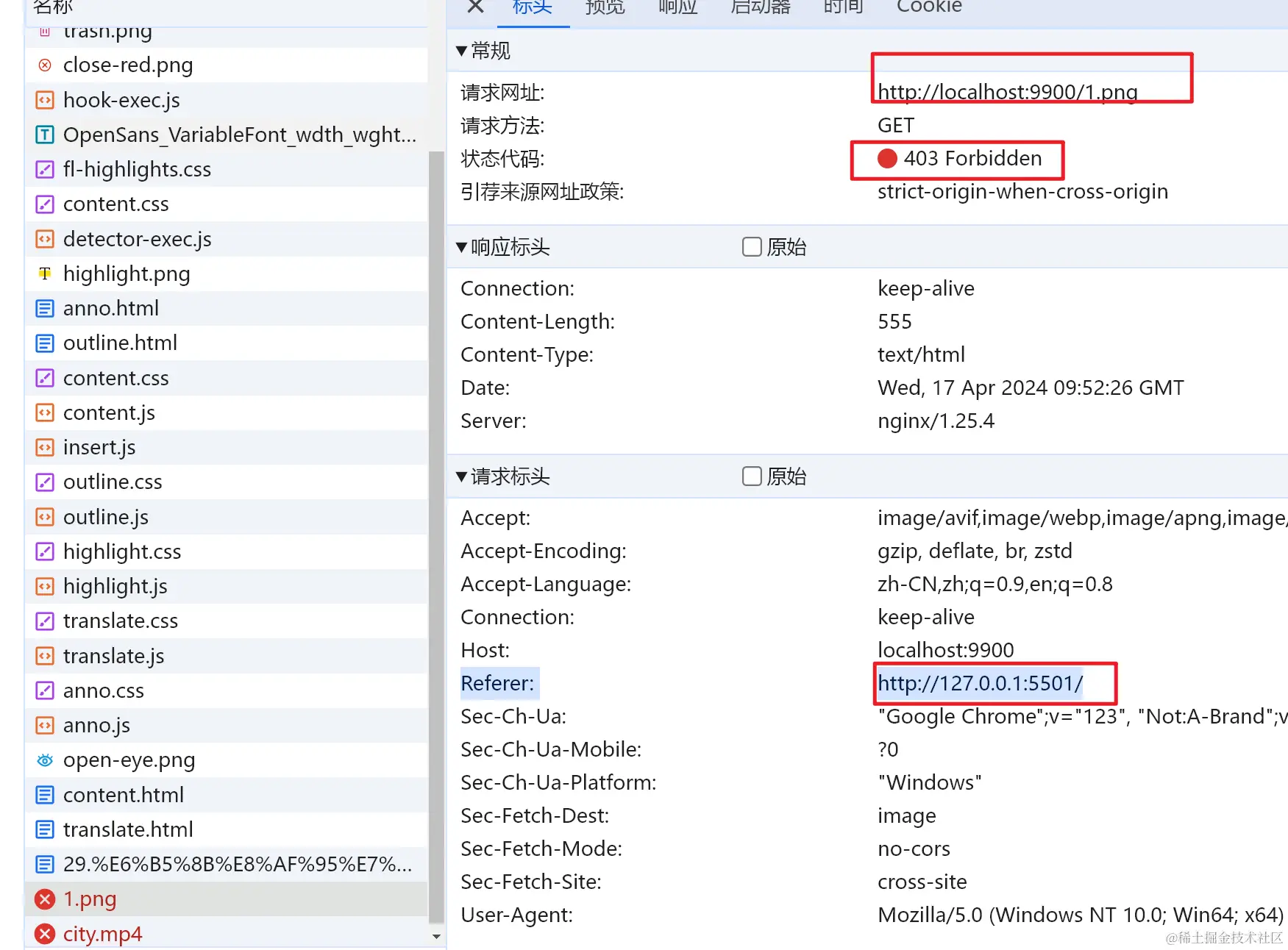Click the Sec-Ch-Ua-Platform "Windows" value
Viewport: 1288px width, 950px height.
pos(929,782)
